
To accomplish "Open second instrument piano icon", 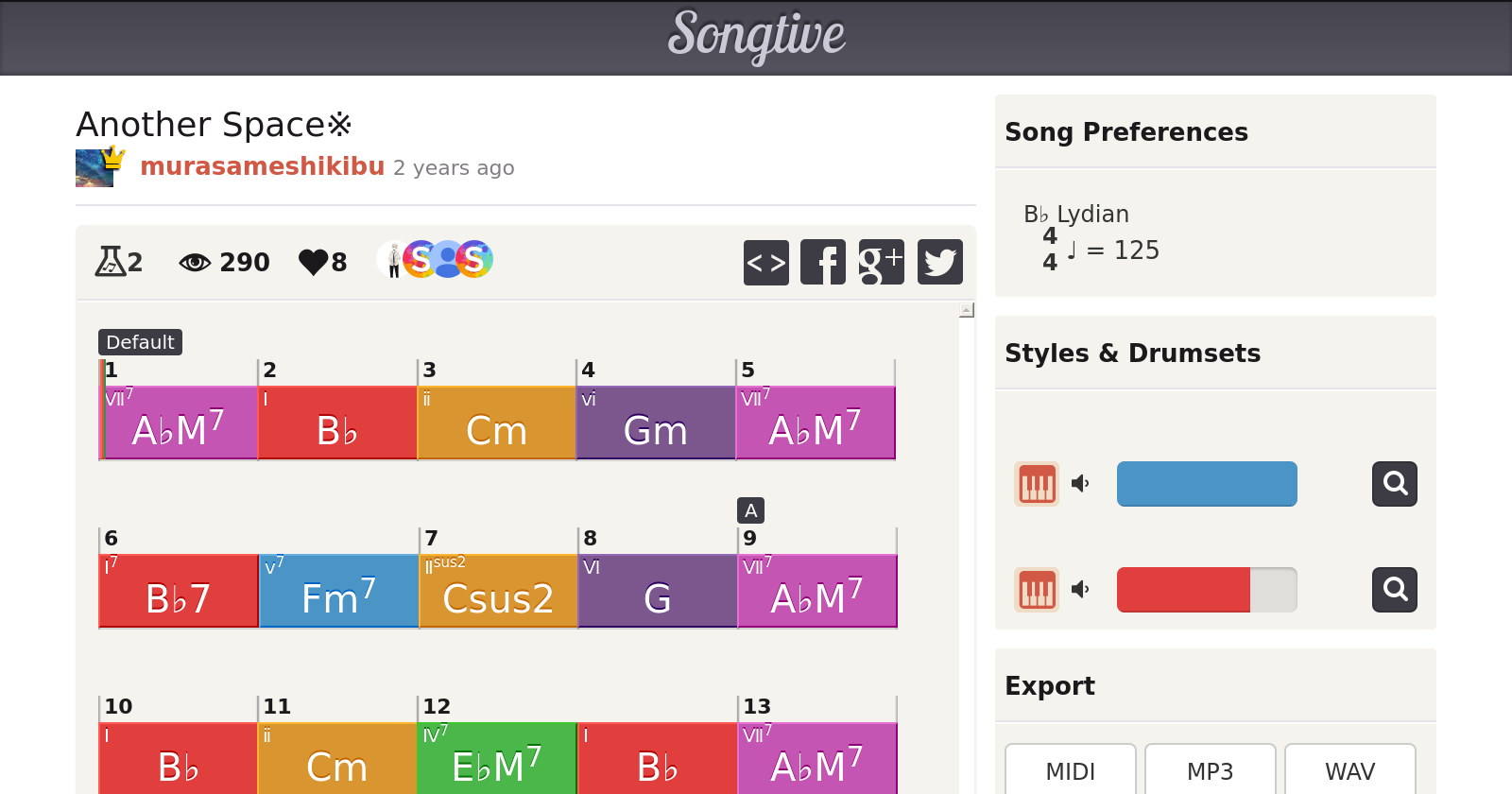I will pos(1037,590).
